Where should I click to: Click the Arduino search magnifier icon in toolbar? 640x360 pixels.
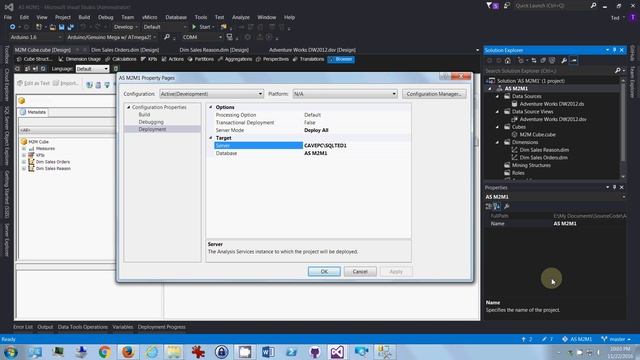pyautogui.click(x=167, y=37)
